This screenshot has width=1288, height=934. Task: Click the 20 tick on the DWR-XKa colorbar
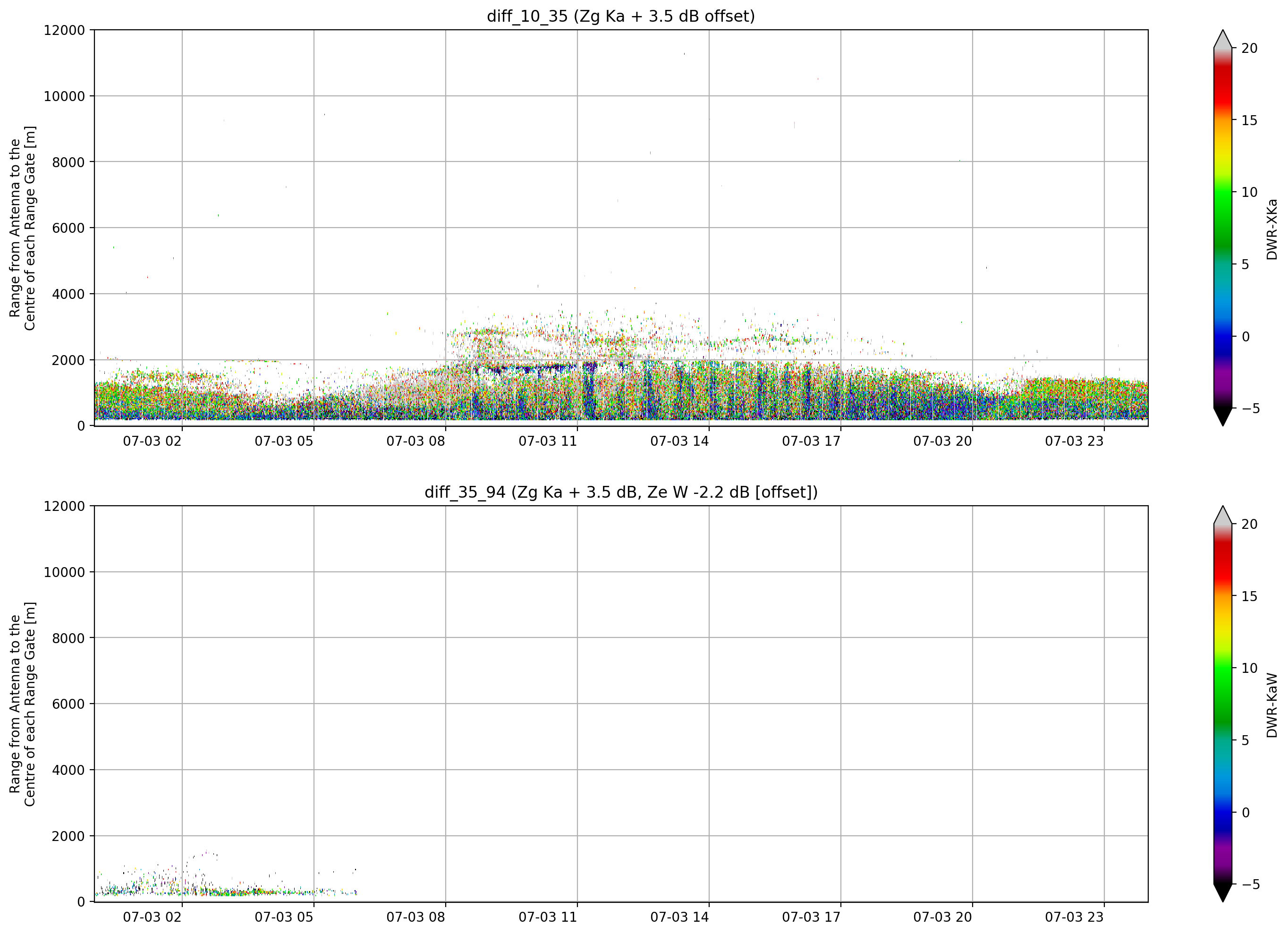tap(1249, 49)
